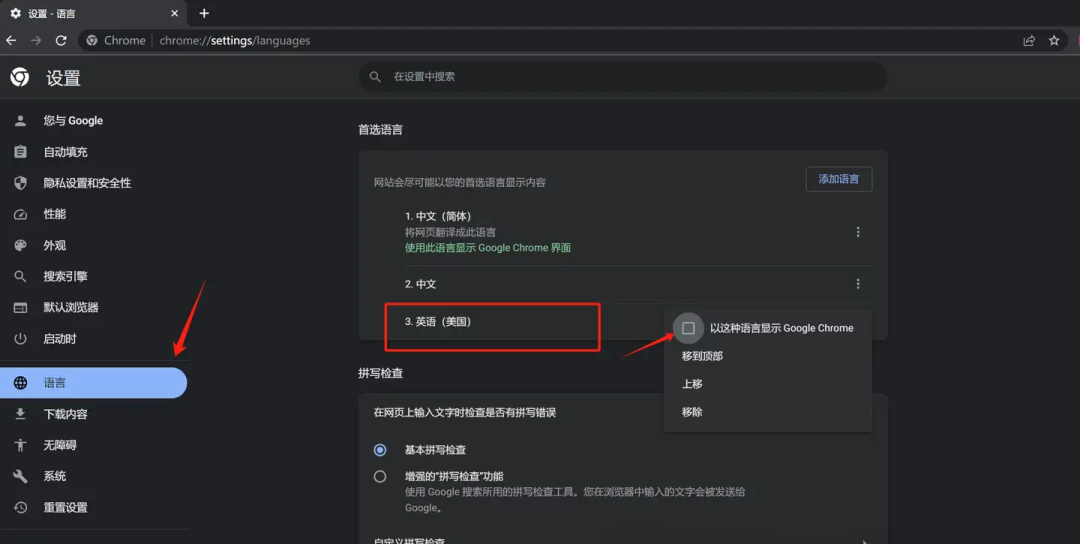This screenshot has width=1080, height=544.
Task: Click the 添加语言 button
Action: [838, 179]
